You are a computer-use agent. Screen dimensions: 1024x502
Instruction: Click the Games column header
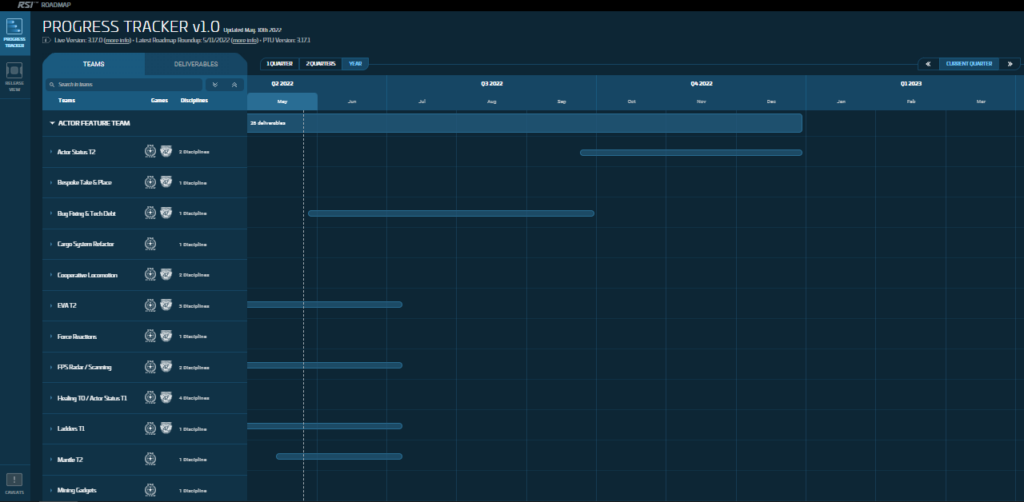159,101
